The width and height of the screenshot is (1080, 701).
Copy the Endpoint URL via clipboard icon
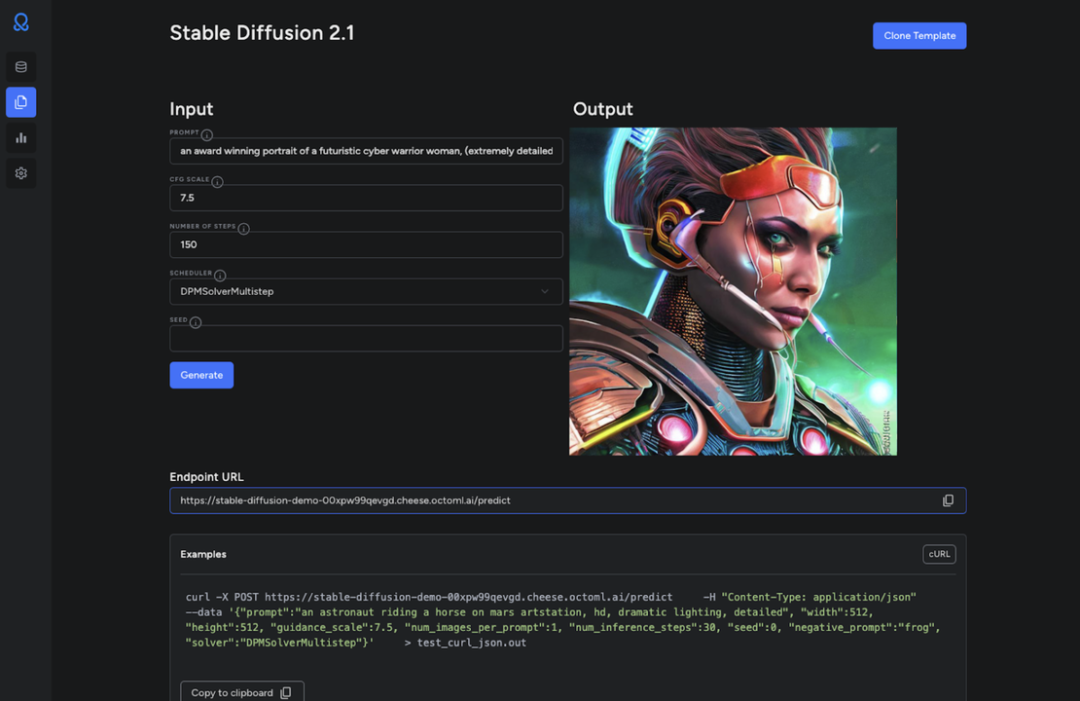[x=948, y=501]
